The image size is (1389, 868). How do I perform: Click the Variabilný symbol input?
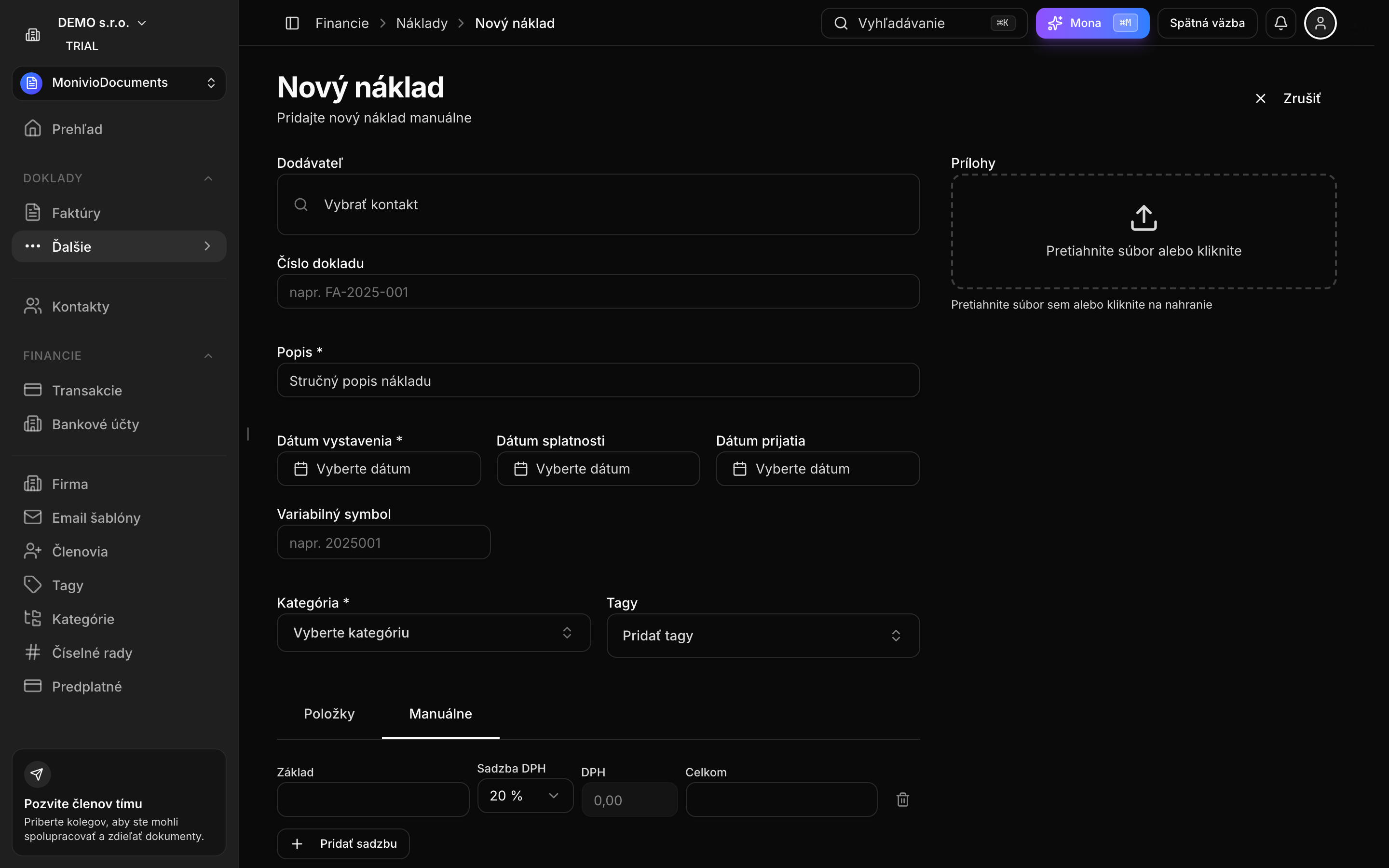[383, 542]
